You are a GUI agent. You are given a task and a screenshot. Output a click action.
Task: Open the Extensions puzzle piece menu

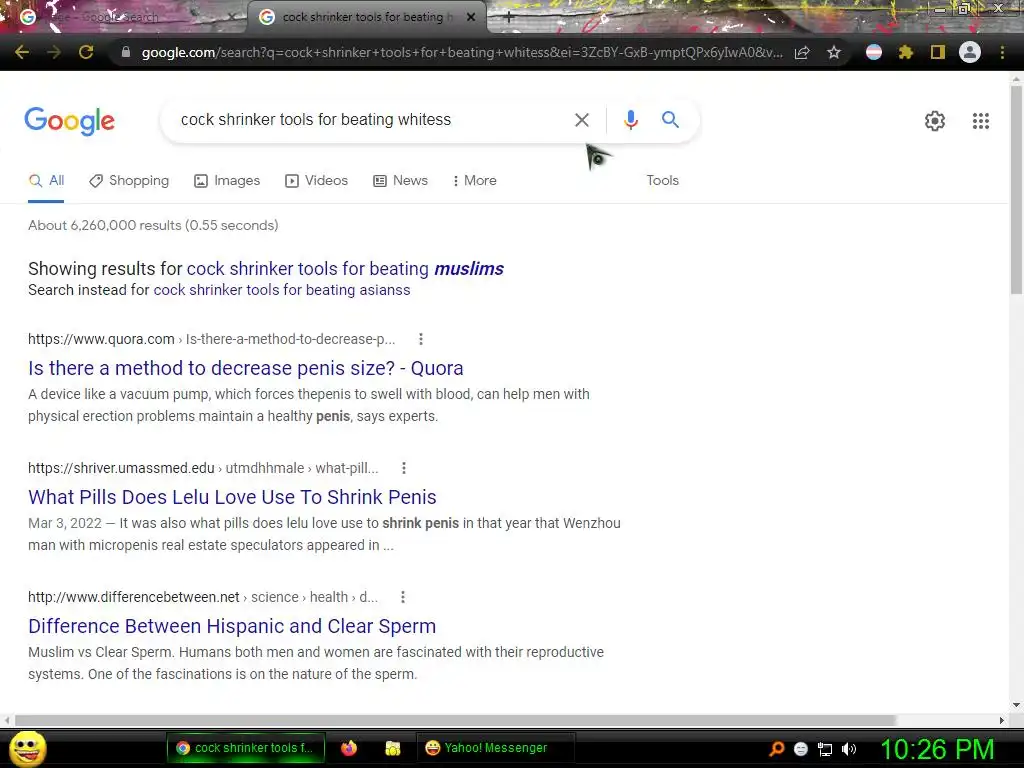905,52
